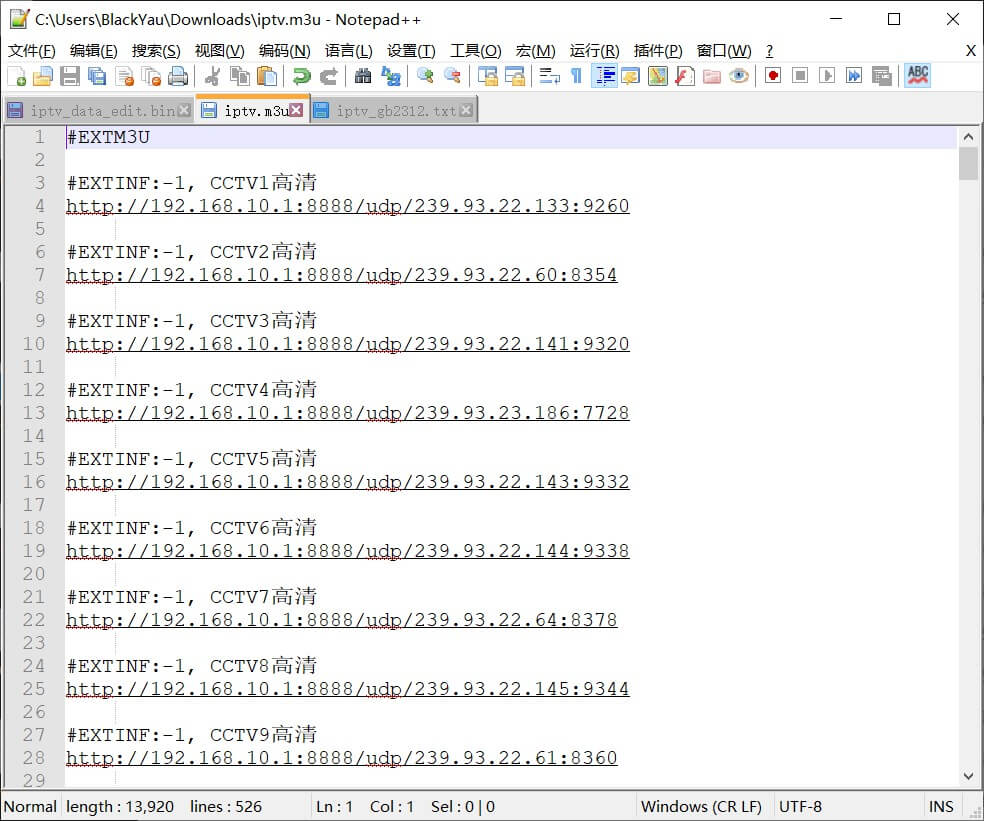The width and height of the screenshot is (984, 821).
Task: Open the 文件(F) menu
Action: click(31, 51)
